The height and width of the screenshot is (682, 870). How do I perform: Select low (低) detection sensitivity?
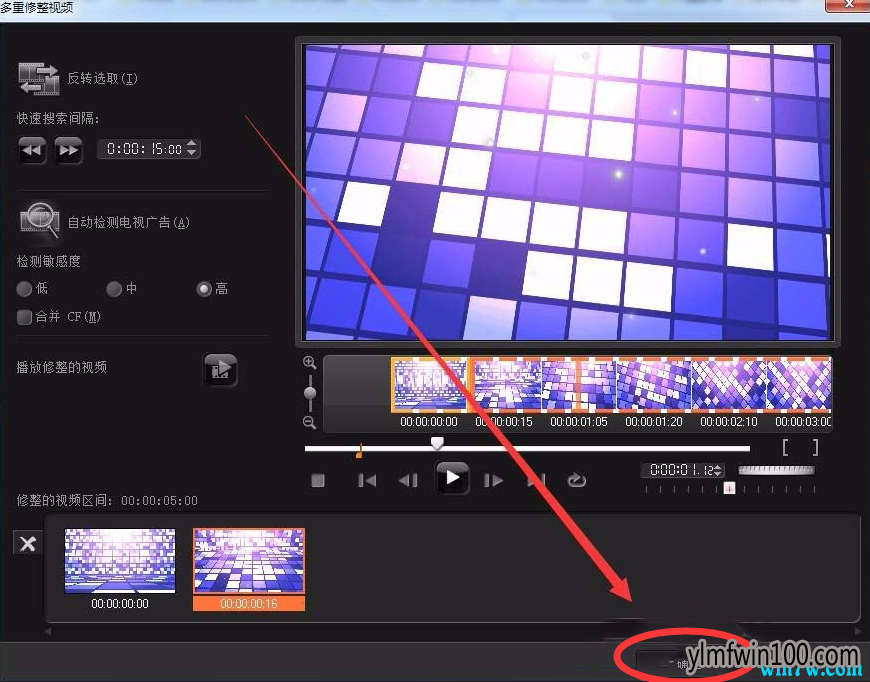(x=24, y=289)
